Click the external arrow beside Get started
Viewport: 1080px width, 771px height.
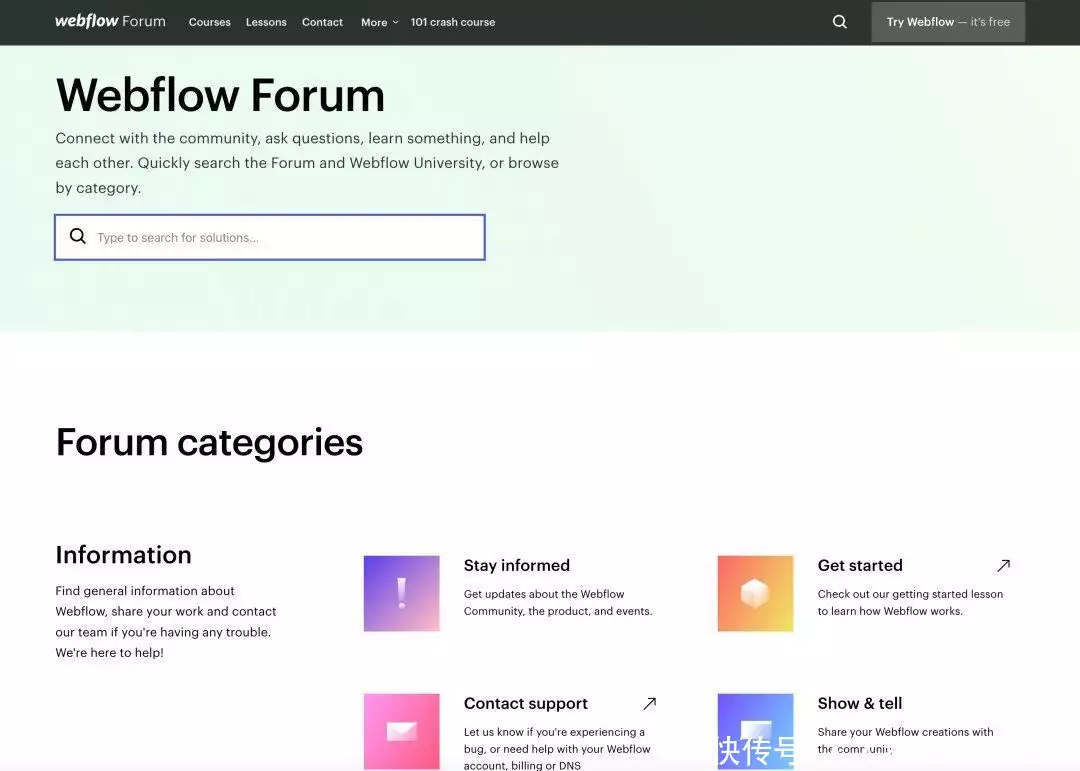tap(1004, 566)
